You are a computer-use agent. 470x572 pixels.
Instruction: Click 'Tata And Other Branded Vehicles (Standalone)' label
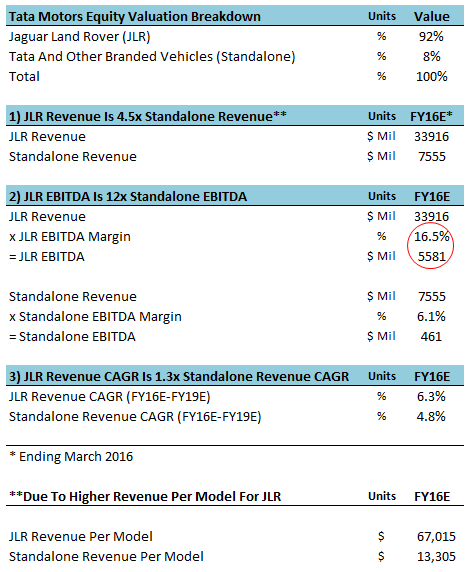coord(152,57)
